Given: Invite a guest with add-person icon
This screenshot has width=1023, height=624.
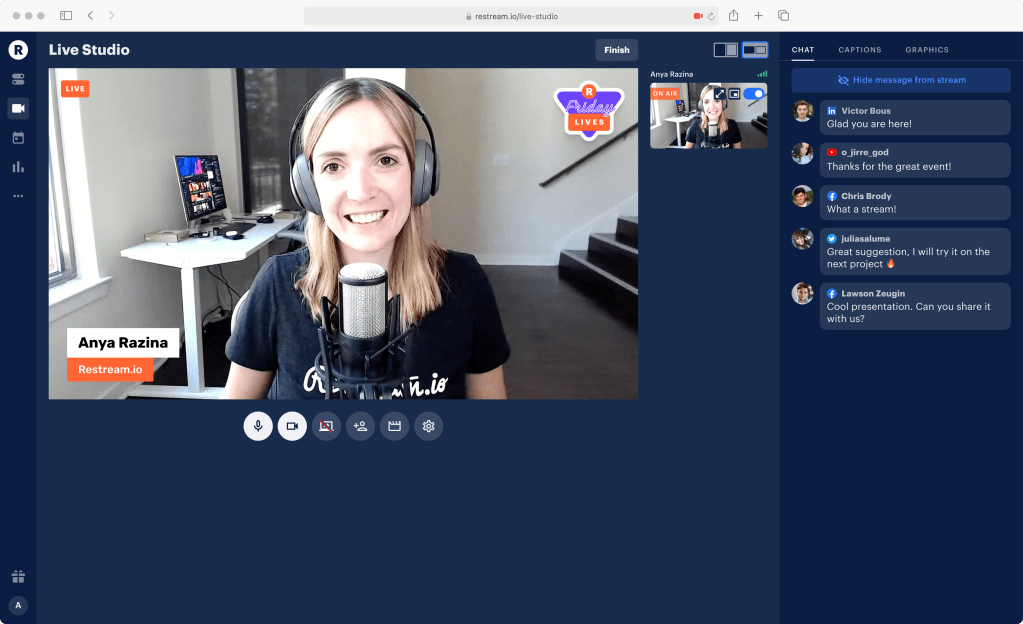Looking at the screenshot, I should click(360, 426).
